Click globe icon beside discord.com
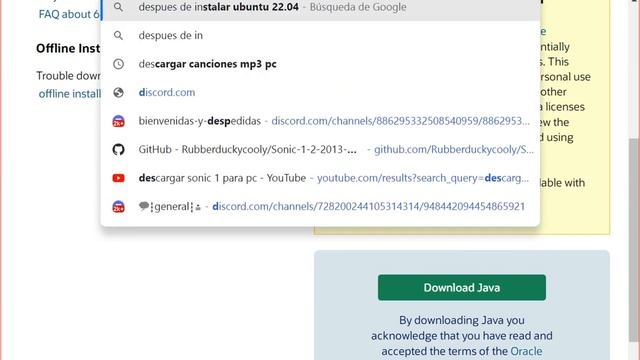 pyautogui.click(x=118, y=93)
